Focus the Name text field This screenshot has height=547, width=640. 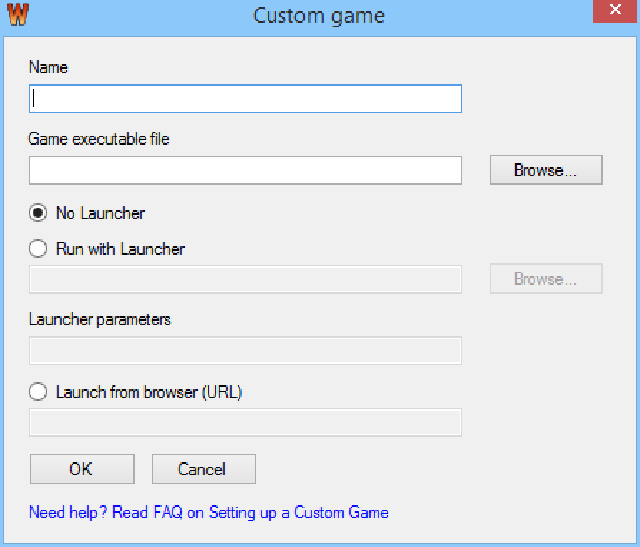[245, 99]
